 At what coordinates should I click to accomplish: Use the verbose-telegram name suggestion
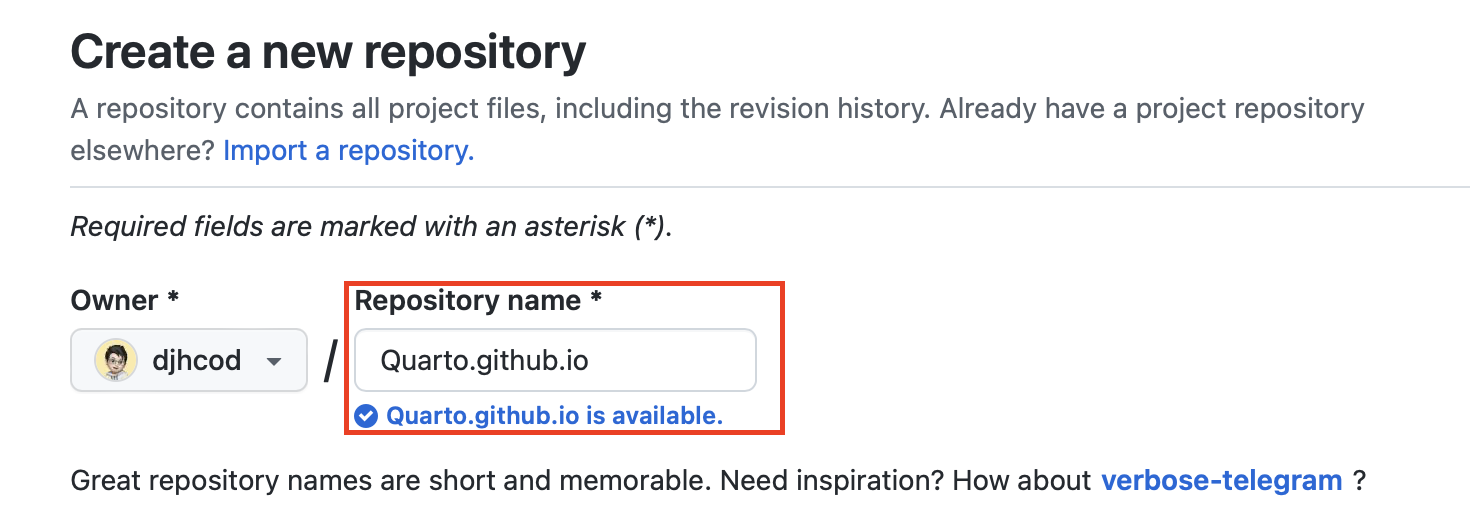[1221, 481]
